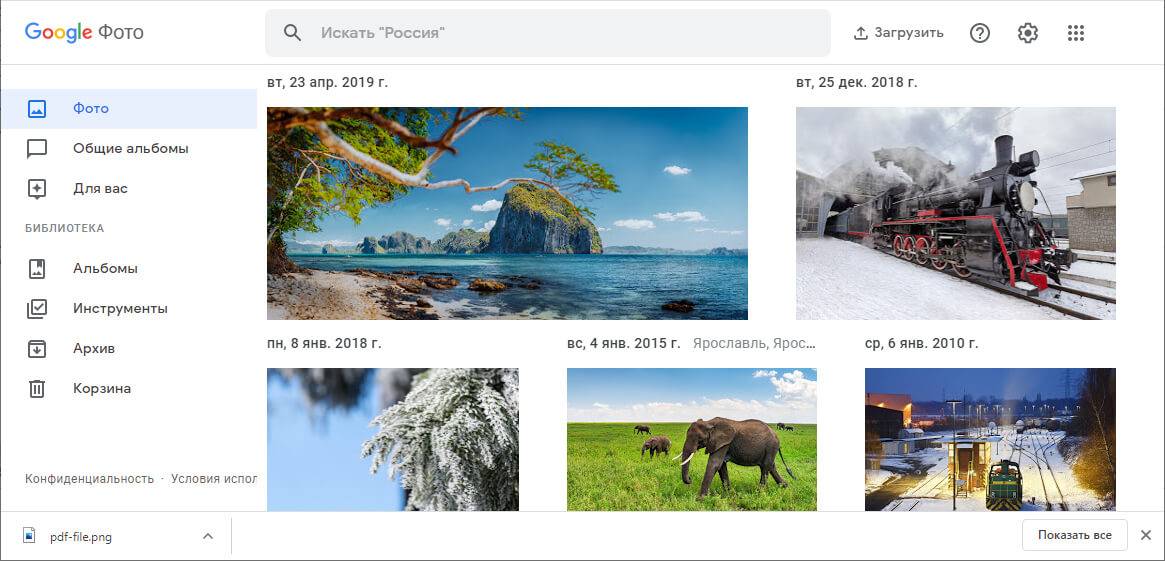
Task: Click the Показать все button
Action: coord(1074,535)
